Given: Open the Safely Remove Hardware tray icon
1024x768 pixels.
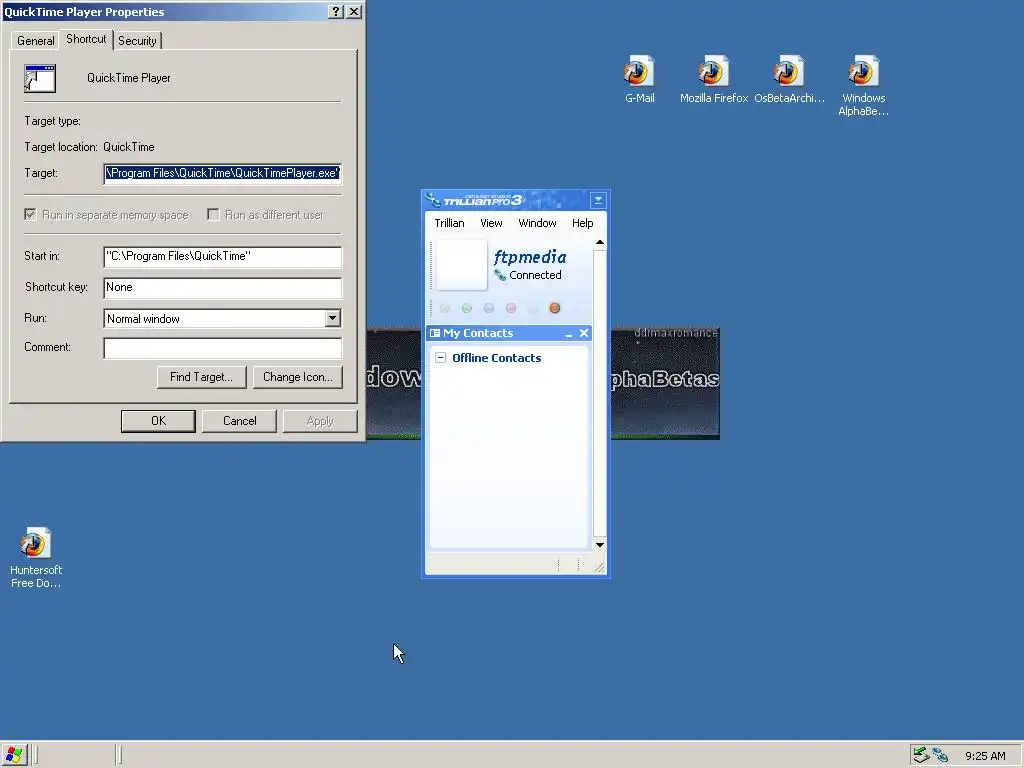Looking at the screenshot, I should (921, 755).
